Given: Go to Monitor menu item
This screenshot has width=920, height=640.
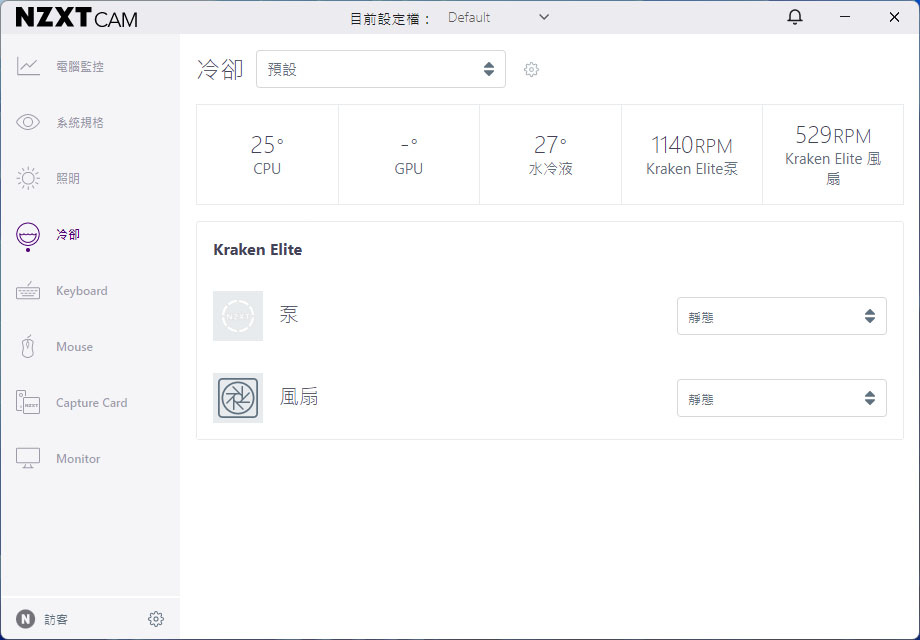Looking at the screenshot, I should pos(78,459).
